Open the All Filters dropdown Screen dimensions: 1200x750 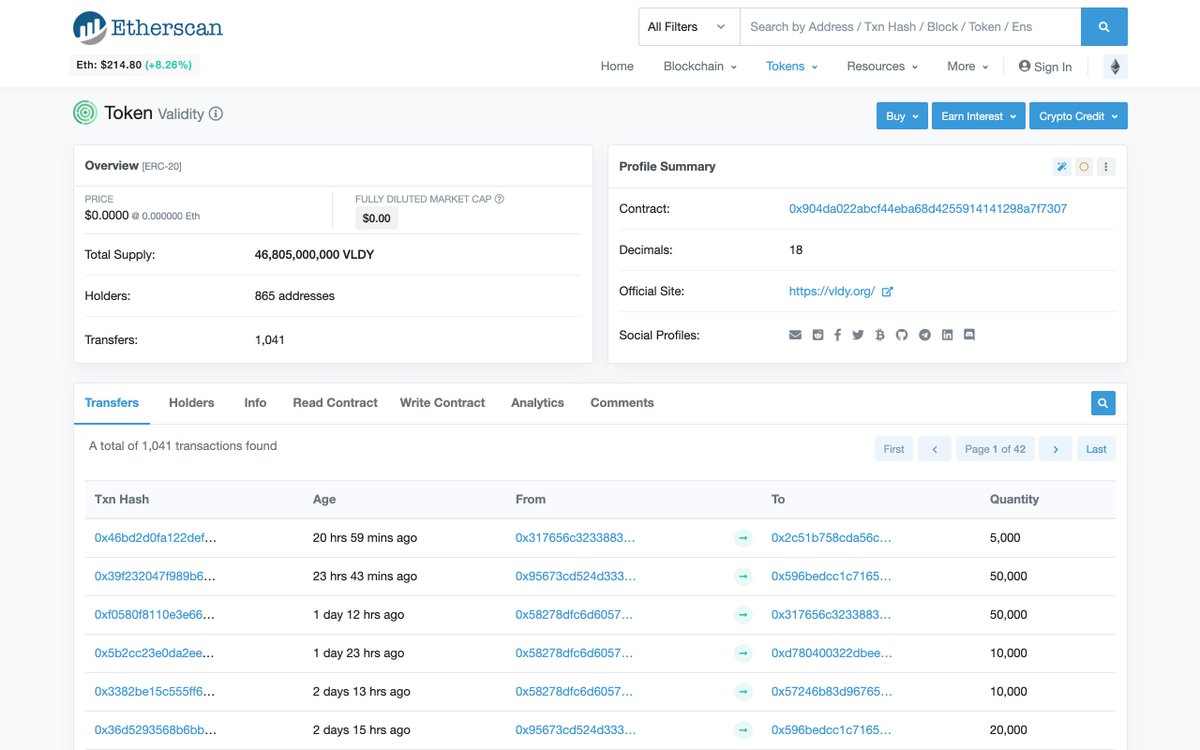pyautogui.click(x=689, y=27)
